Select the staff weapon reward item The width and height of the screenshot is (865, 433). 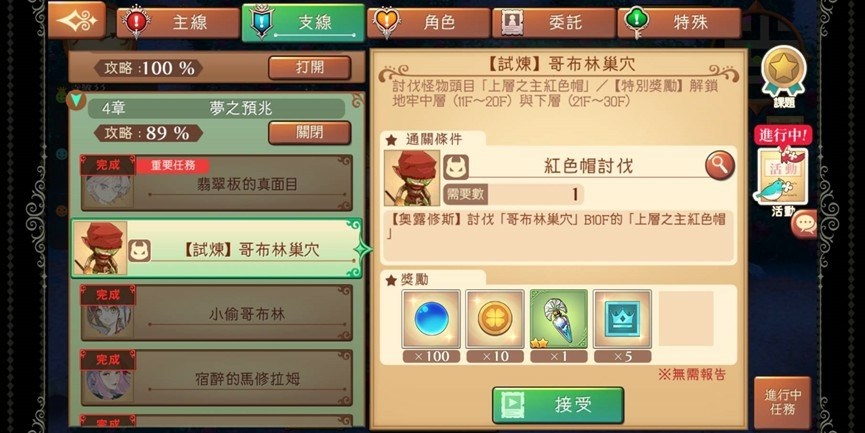(x=559, y=320)
